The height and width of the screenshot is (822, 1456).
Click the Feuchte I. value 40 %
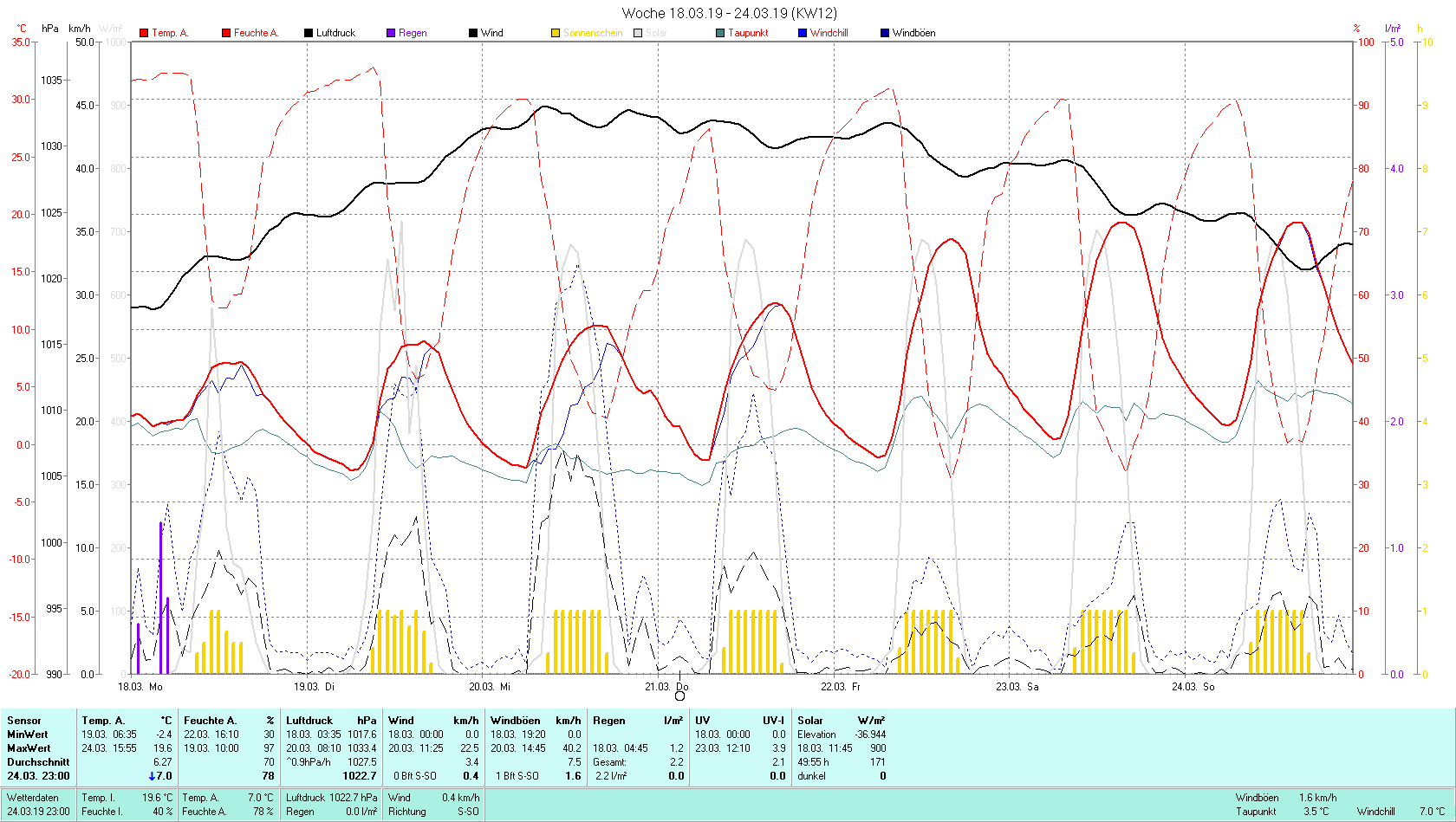pyautogui.click(x=163, y=812)
